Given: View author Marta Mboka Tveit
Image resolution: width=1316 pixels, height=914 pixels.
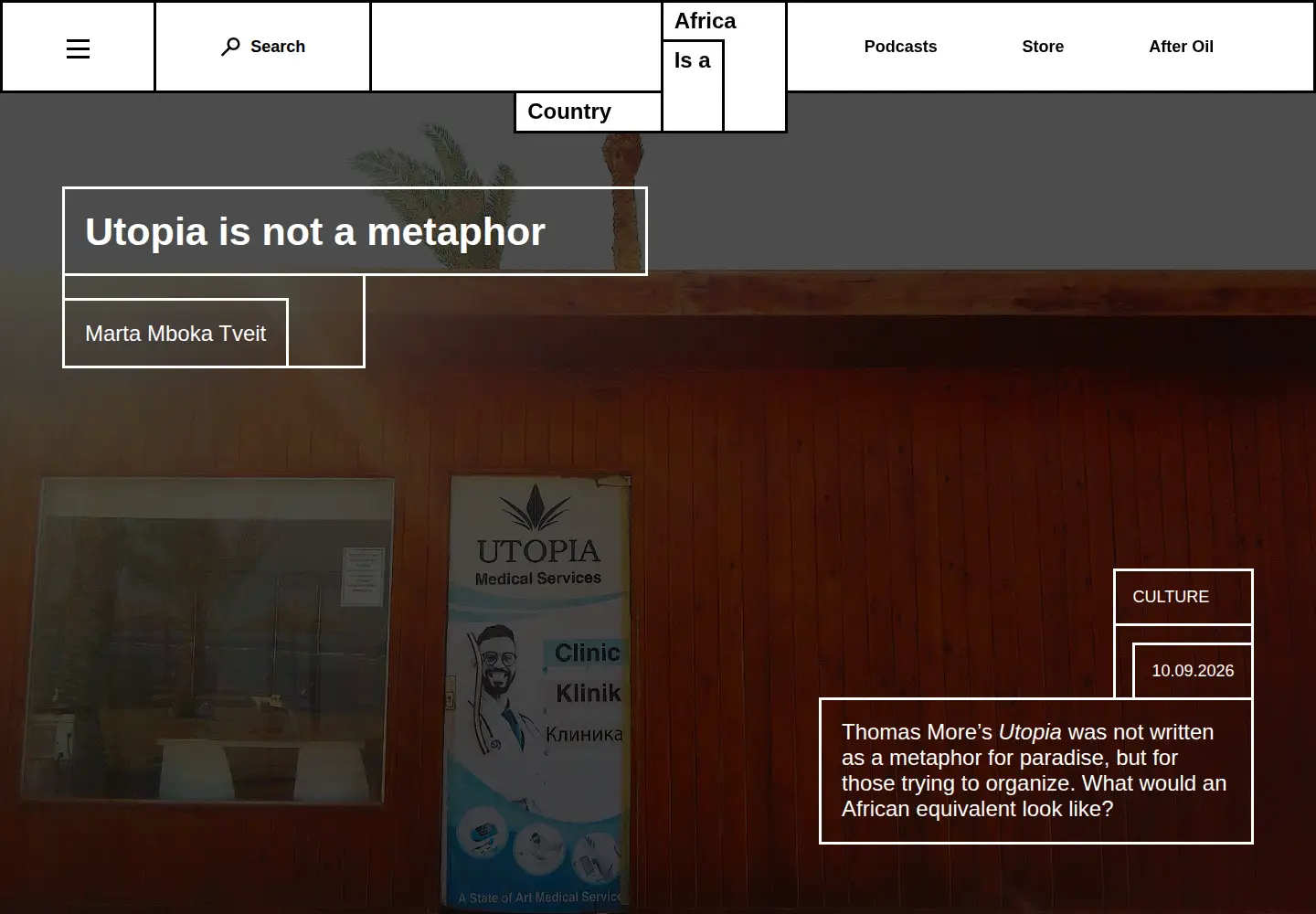Looking at the screenshot, I should [x=175, y=334].
